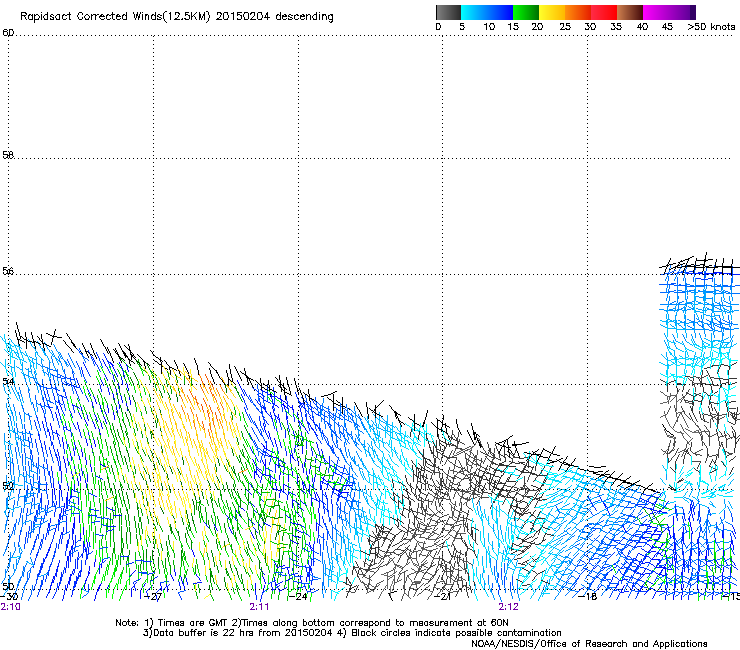Click the 'NOAA/NESDIS/Office of Research and Applications' credit
The height and width of the screenshot is (650, 740).
[x=589, y=644]
